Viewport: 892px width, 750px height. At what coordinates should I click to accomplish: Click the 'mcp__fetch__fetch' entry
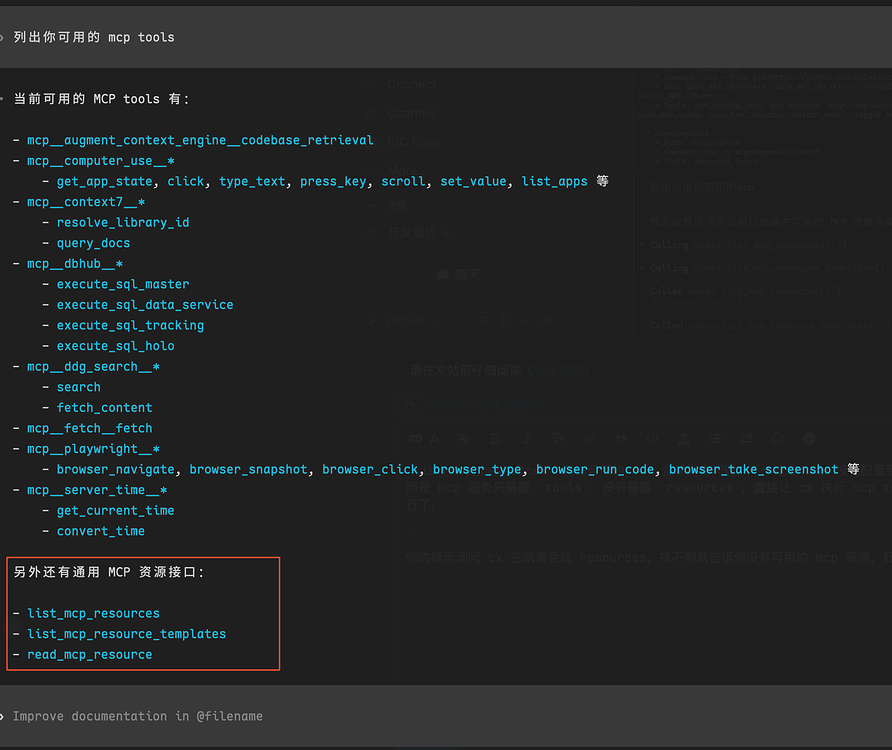90,428
